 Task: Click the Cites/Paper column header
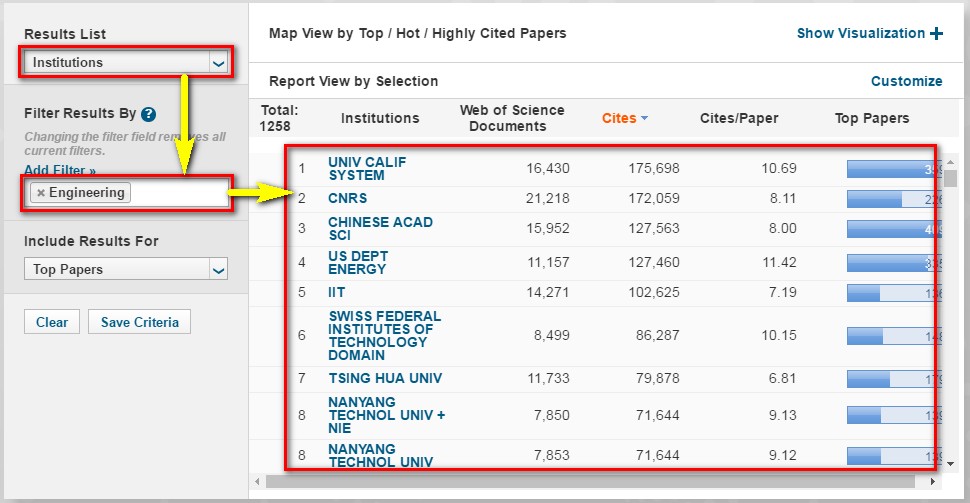click(739, 118)
